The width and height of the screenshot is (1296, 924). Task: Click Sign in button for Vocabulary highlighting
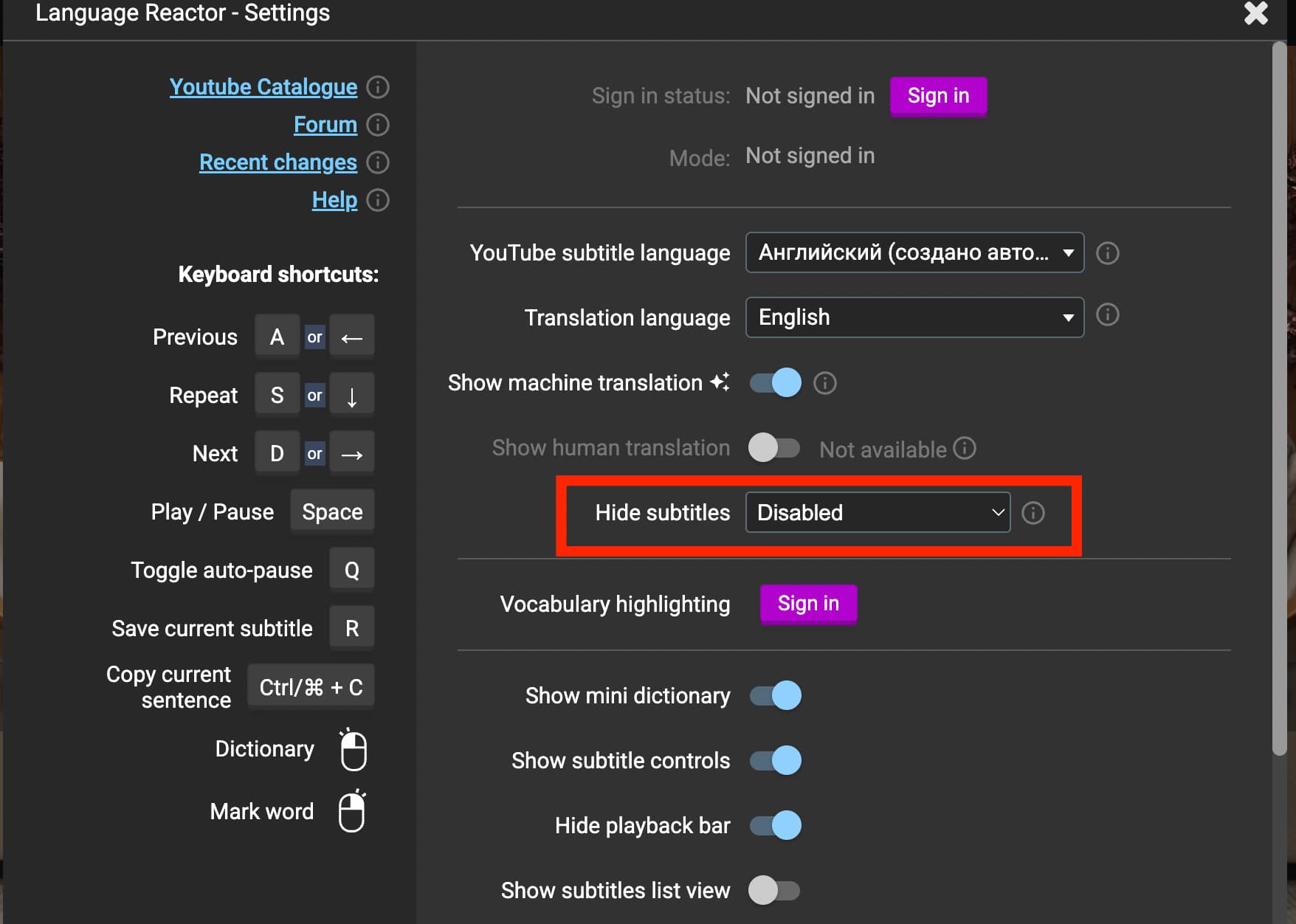pos(808,604)
